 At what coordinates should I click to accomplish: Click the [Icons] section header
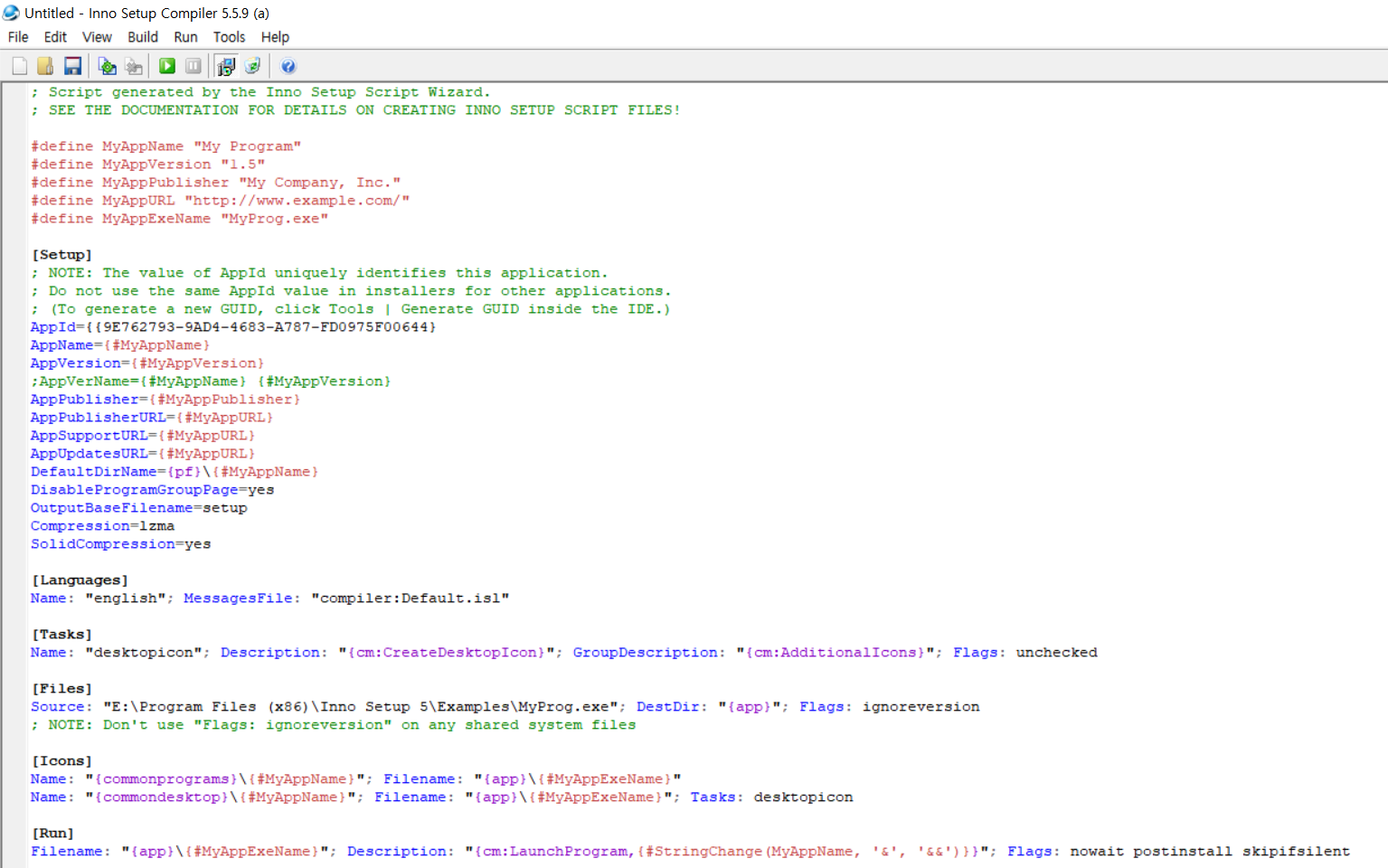(x=61, y=761)
